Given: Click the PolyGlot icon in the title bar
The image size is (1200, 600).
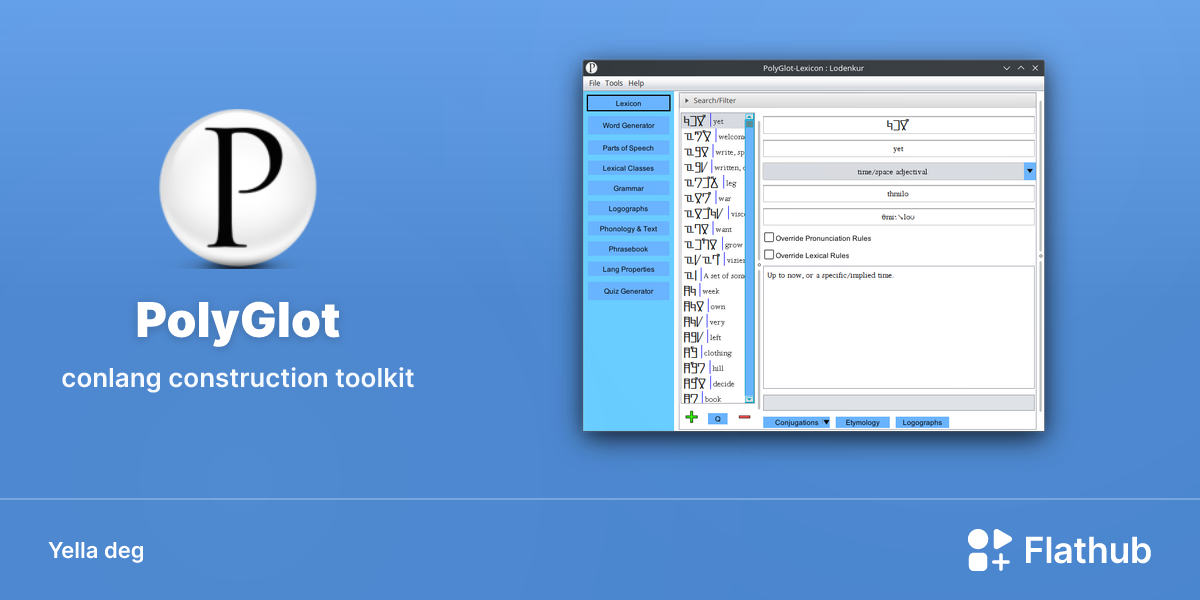Looking at the screenshot, I should point(592,67).
